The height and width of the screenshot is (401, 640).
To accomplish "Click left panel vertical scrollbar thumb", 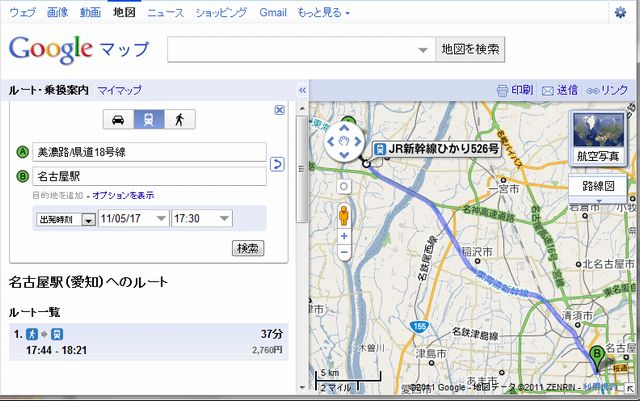I will click(302, 169).
